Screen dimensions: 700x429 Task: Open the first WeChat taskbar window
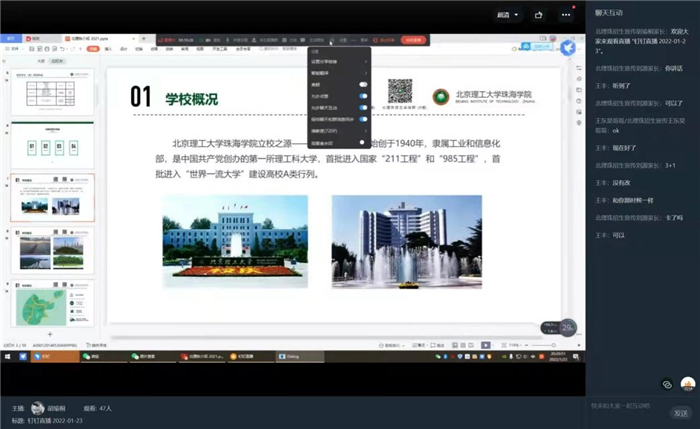[104, 356]
